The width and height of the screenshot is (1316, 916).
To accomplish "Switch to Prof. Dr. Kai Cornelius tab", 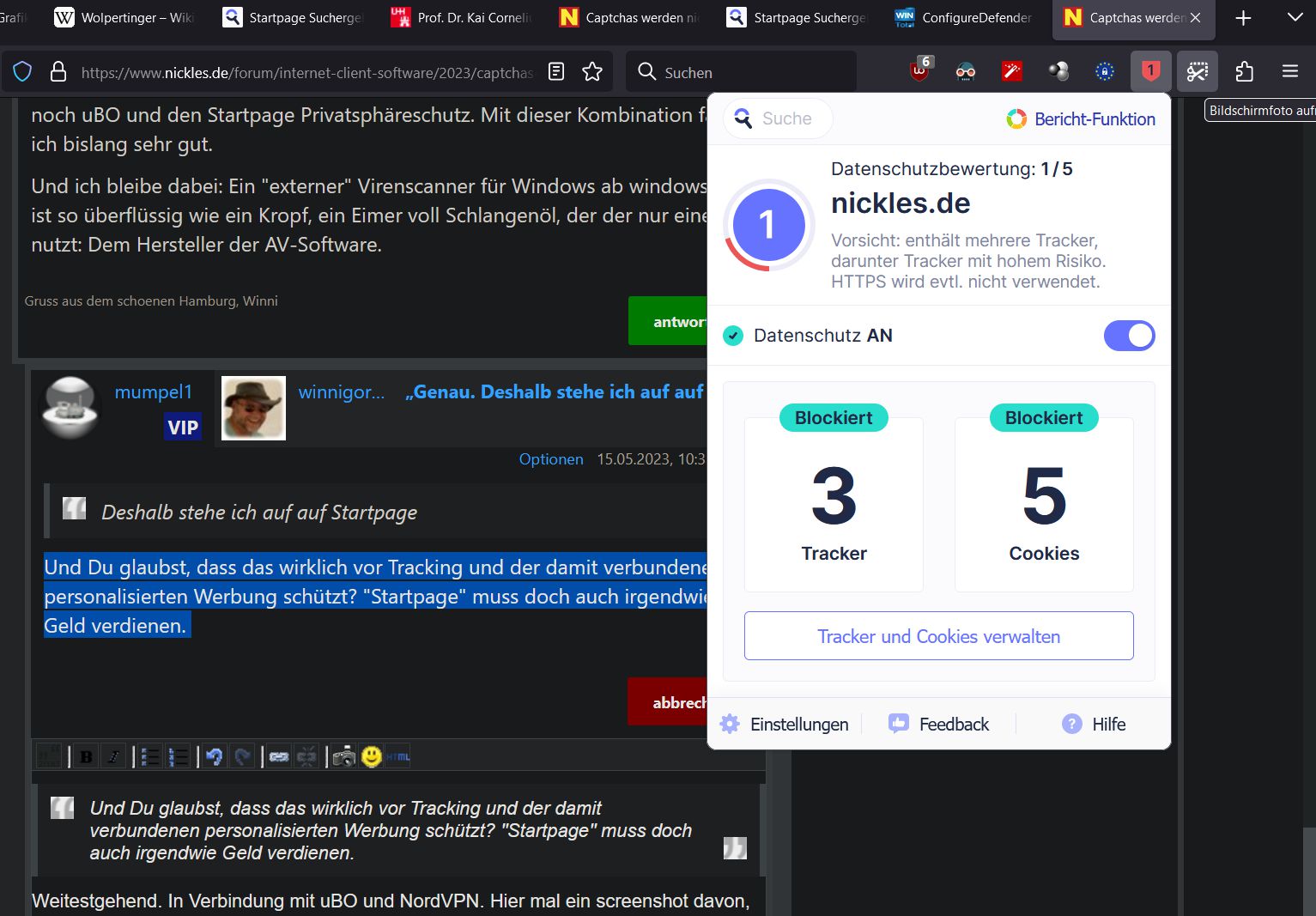I will (461, 17).
